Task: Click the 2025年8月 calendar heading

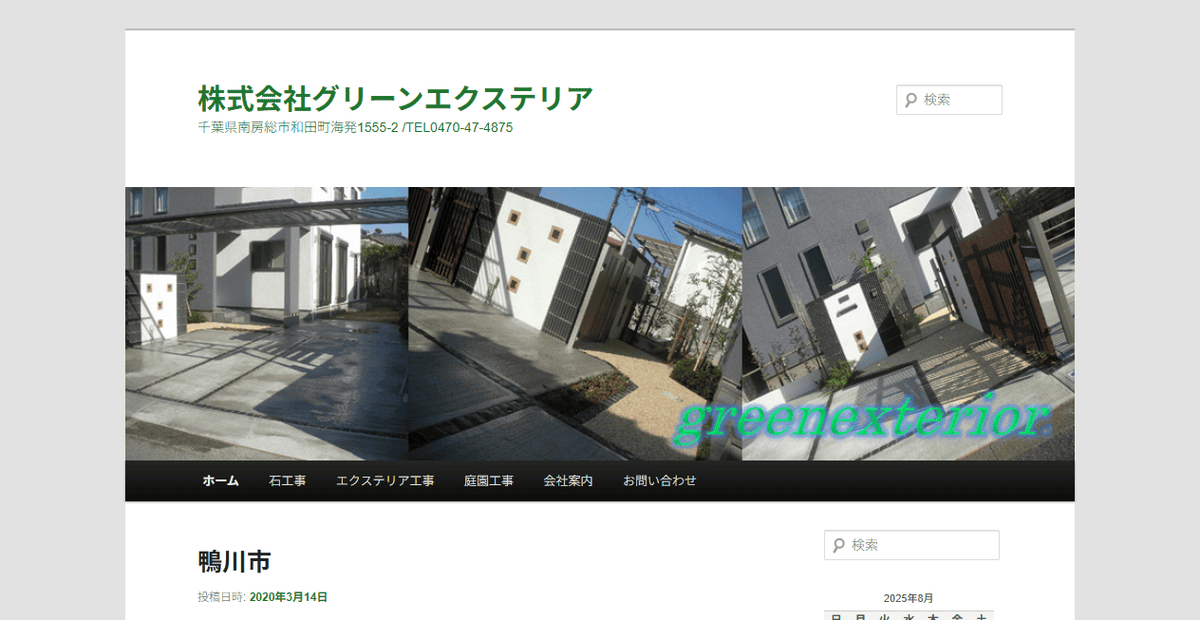Action: click(x=908, y=596)
